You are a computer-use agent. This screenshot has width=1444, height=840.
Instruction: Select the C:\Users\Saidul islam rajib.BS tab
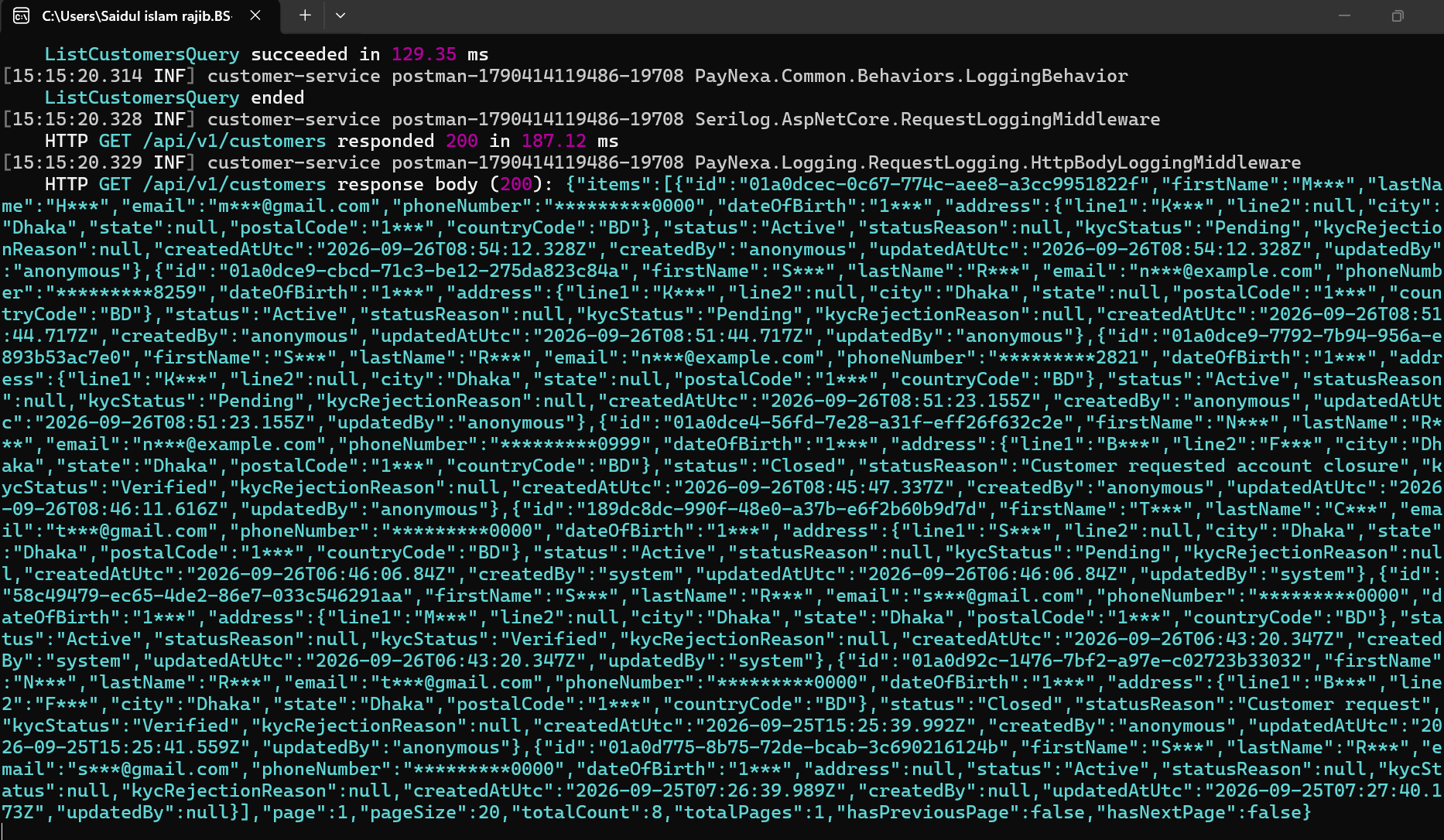[x=140, y=16]
